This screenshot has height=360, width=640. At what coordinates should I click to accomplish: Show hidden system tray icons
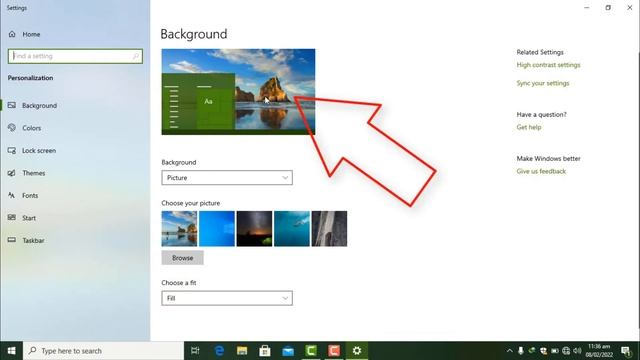509,351
